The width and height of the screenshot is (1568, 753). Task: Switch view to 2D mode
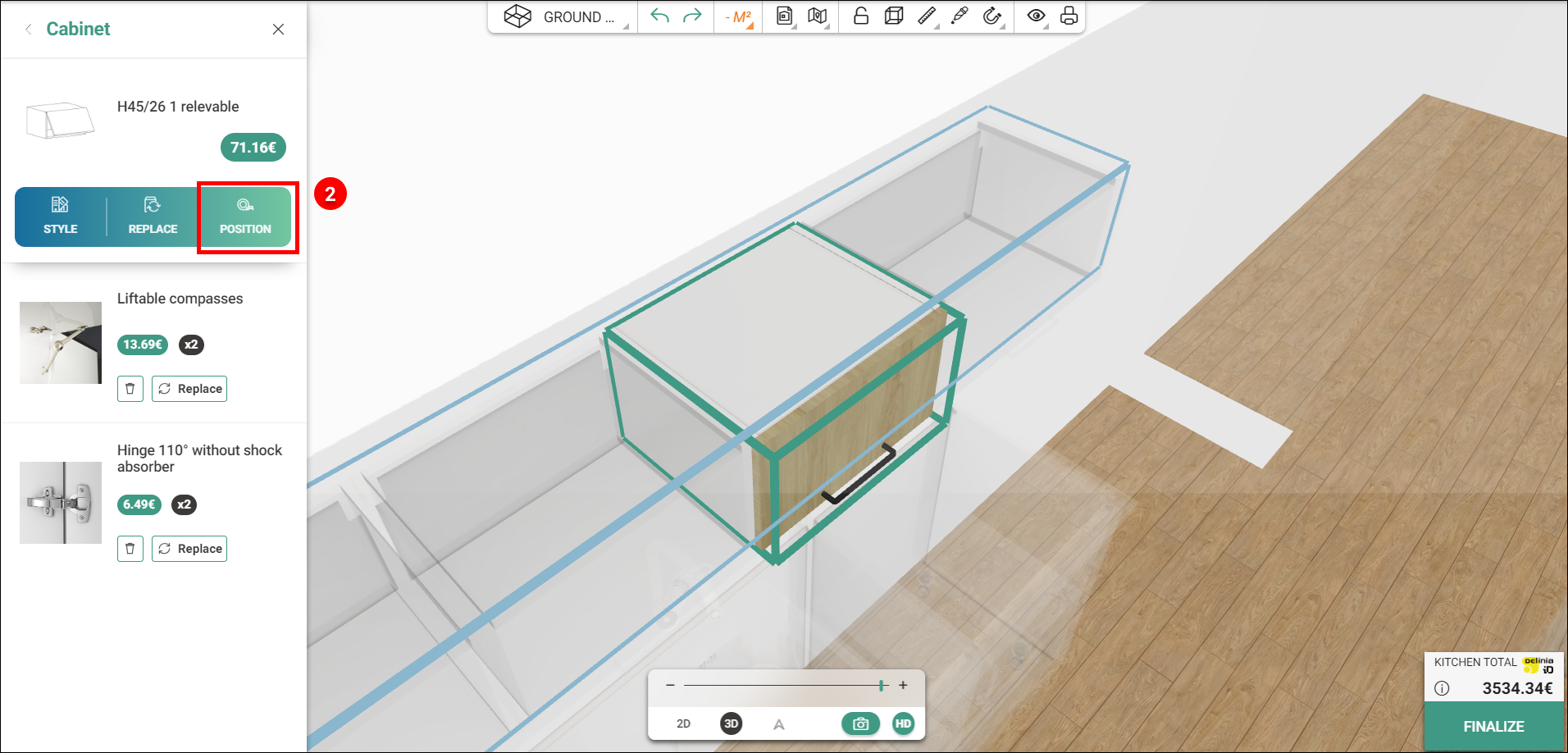pyautogui.click(x=683, y=723)
